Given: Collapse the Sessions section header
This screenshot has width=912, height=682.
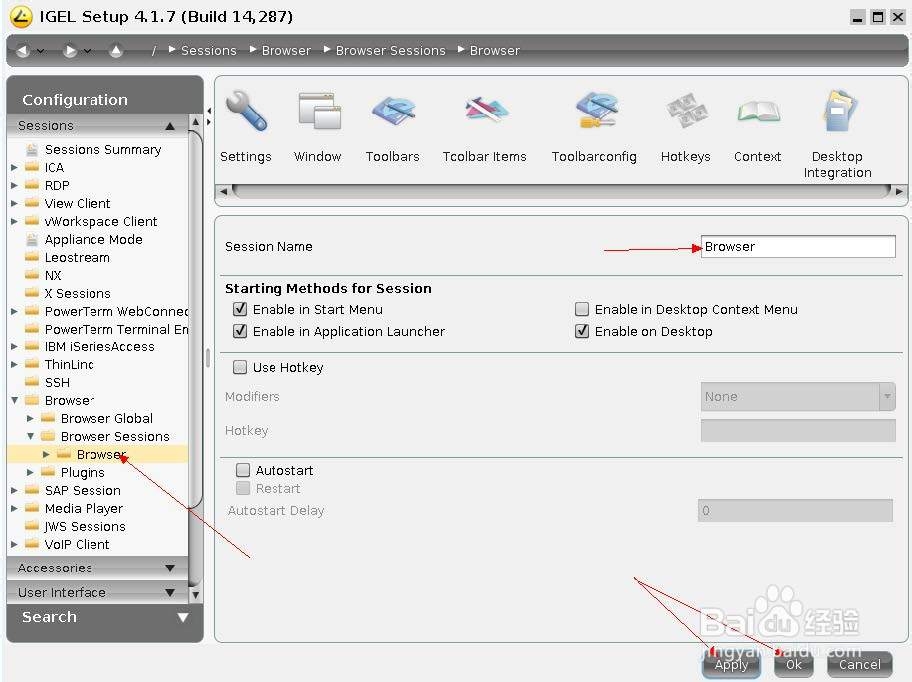Looking at the screenshot, I should 97,125.
